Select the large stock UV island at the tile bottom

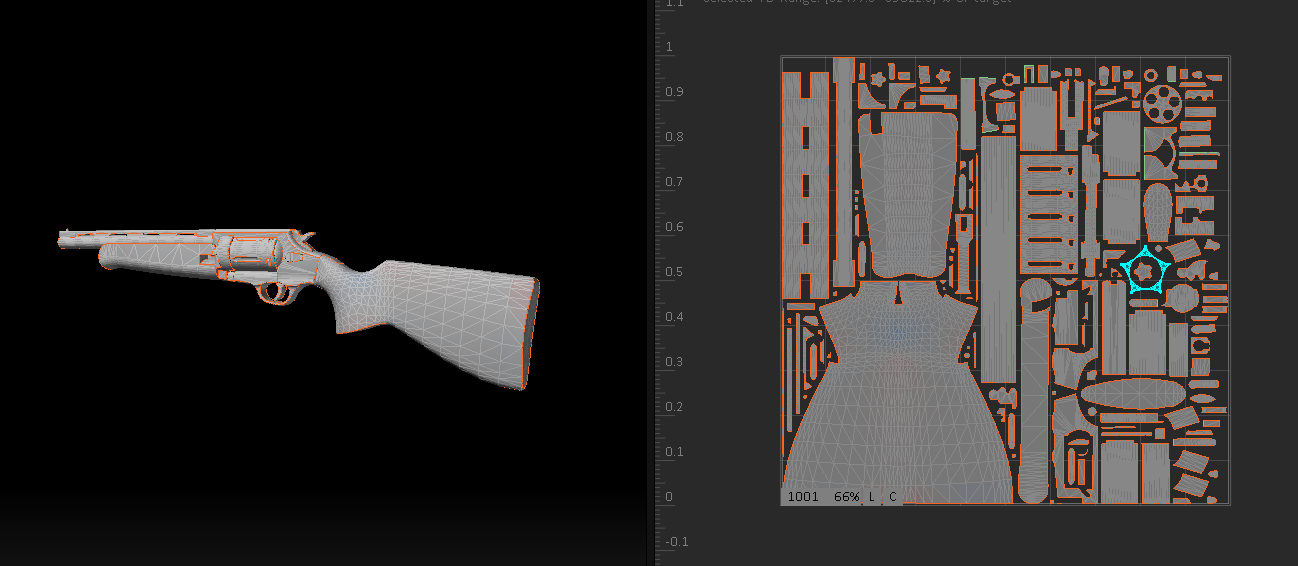coord(897,400)
